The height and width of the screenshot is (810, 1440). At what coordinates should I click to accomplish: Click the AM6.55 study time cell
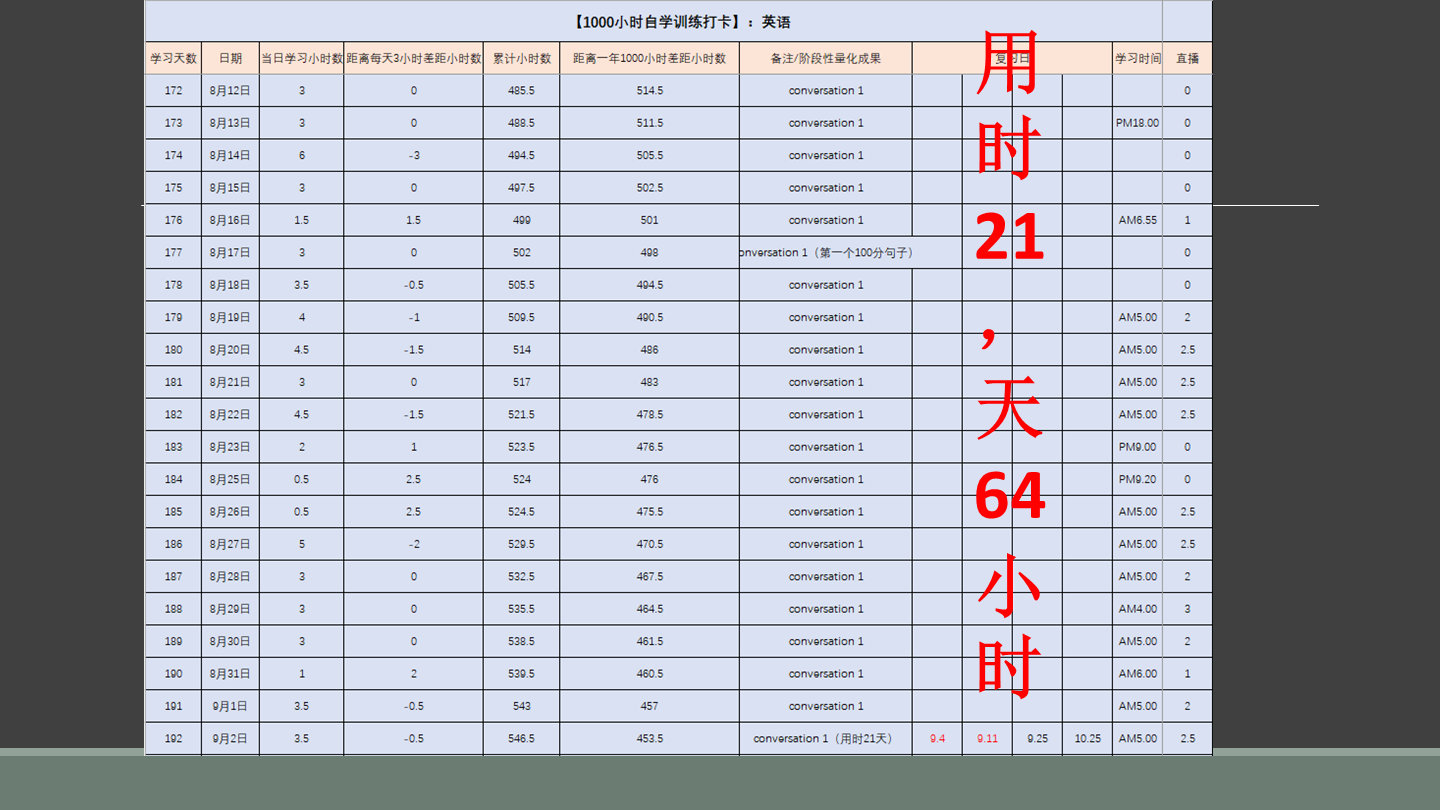pyautogui.click(x=1137, y=220)
